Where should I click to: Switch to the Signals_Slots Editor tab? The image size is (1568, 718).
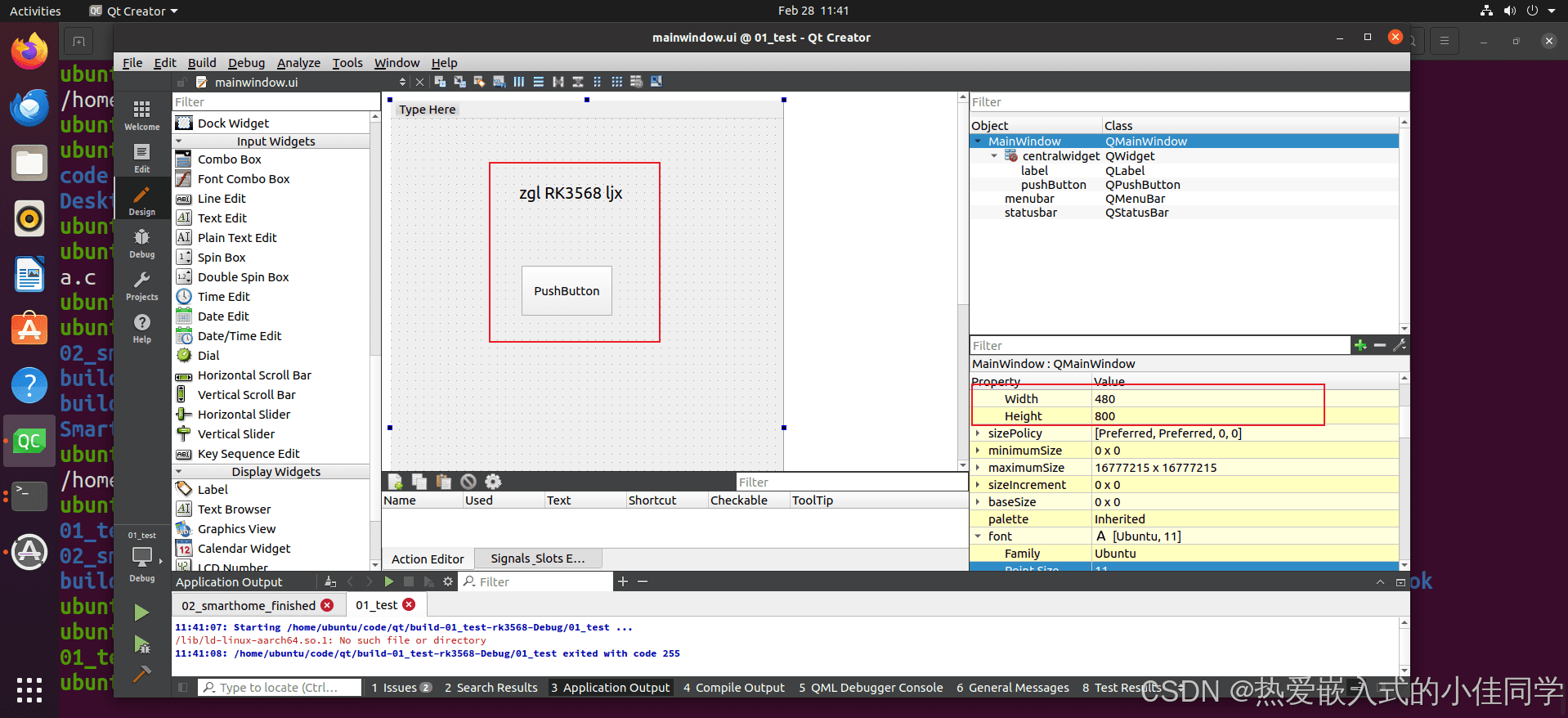[537, 559]
